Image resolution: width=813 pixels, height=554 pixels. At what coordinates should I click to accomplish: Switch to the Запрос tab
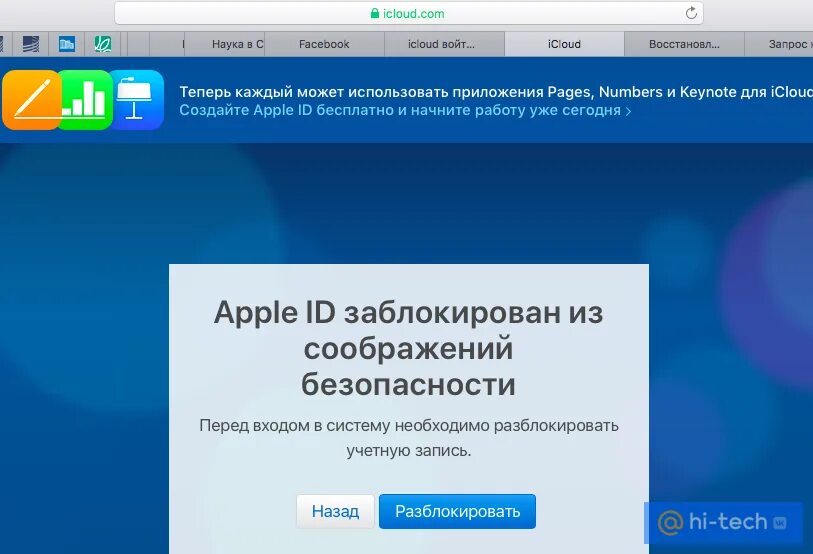(x=779, y=44)
